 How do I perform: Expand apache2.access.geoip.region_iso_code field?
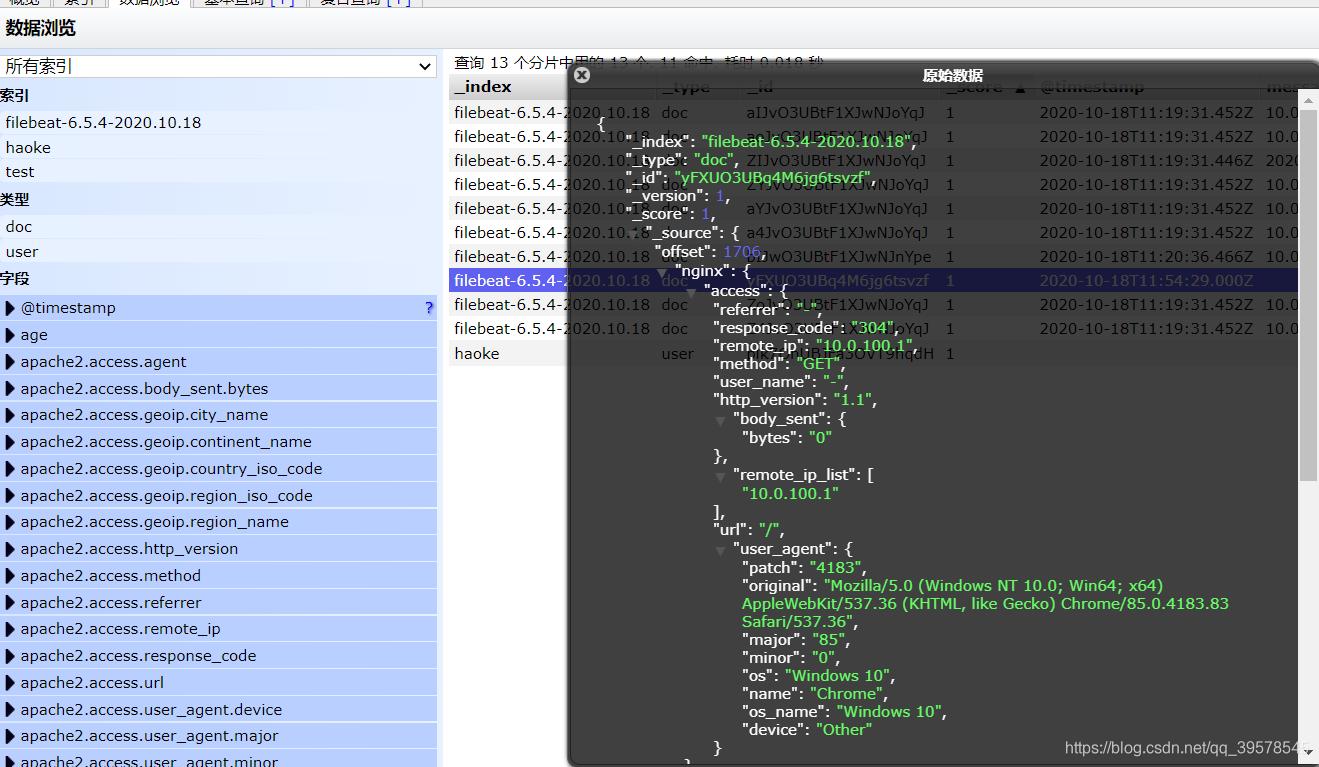pyautogui.click(x=11, y=496)
